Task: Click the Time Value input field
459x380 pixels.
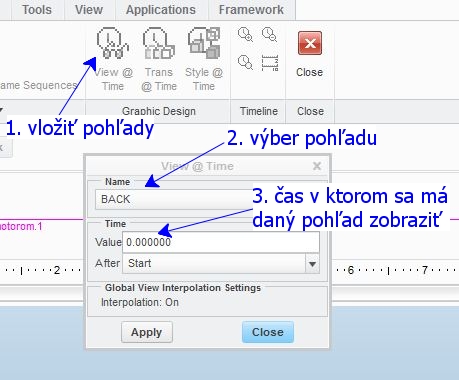Action: pos(221,242)
